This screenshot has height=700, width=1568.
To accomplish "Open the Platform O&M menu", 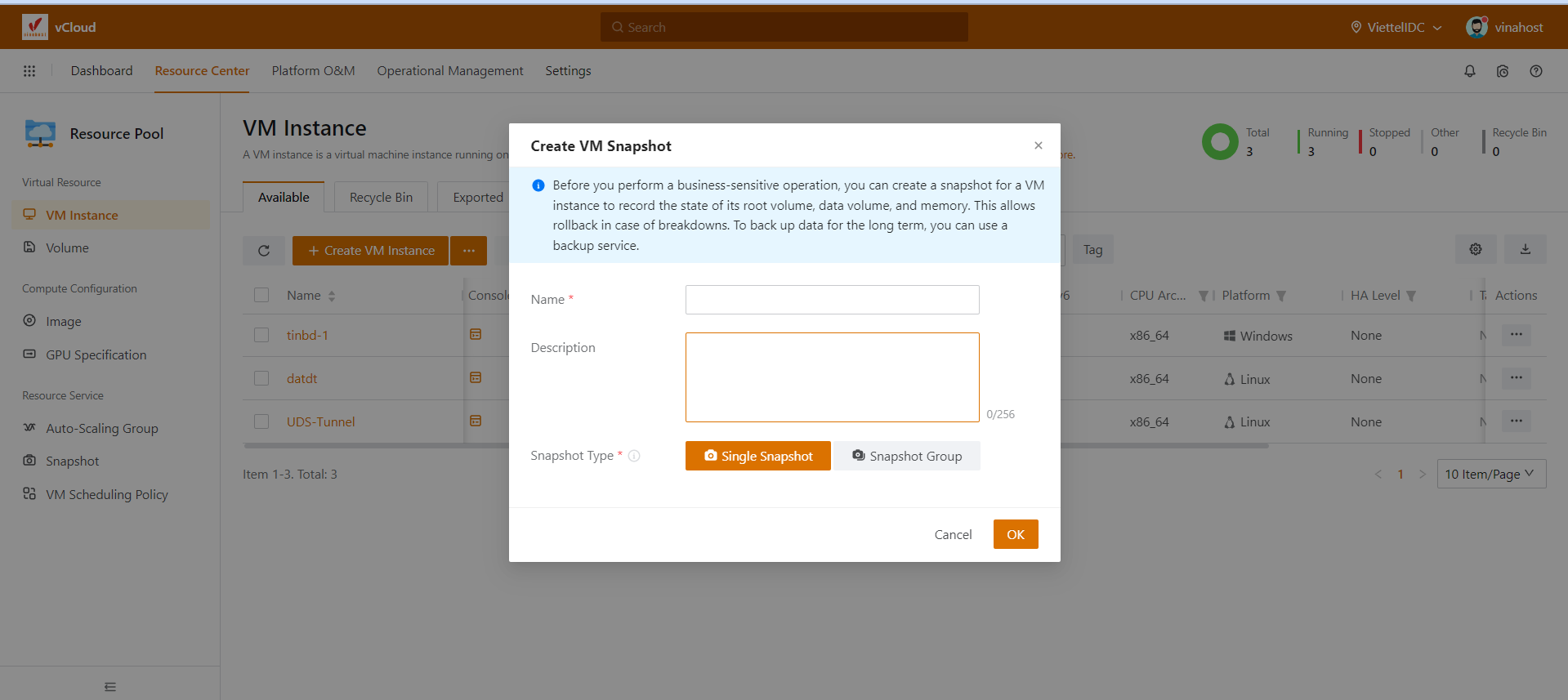I will (x=313, y=71).
